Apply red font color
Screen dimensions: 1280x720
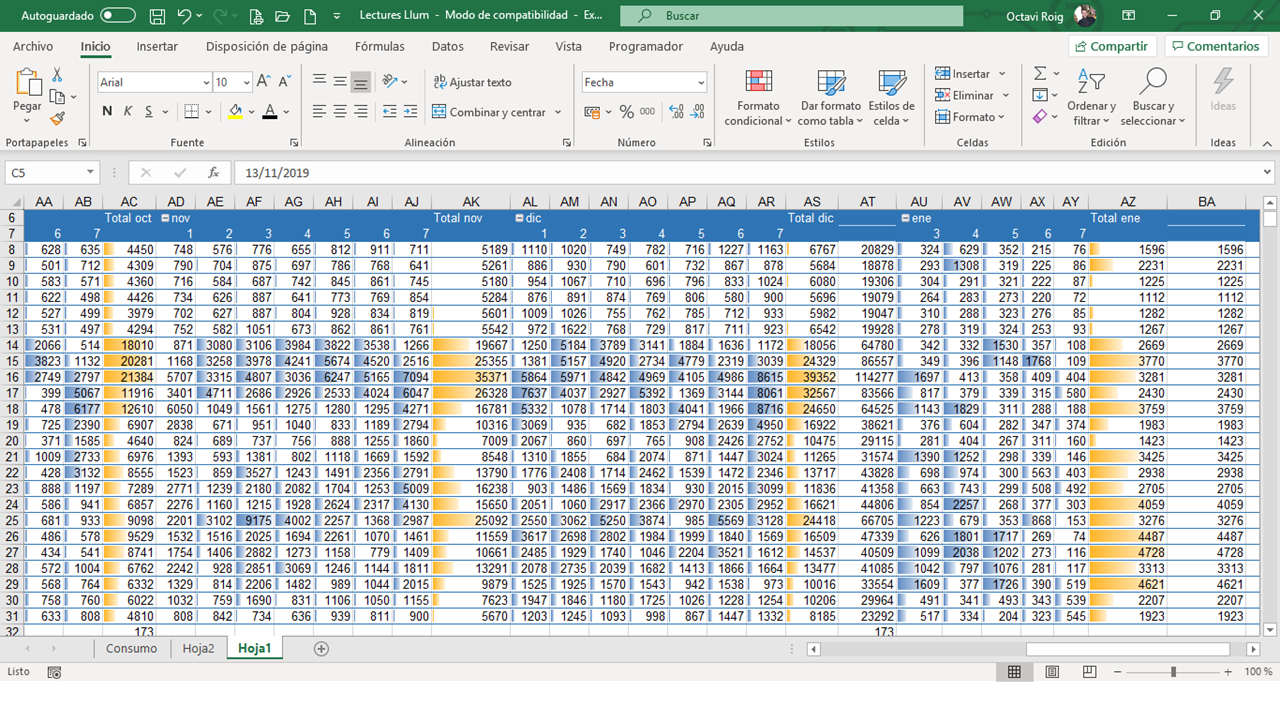pos(269,112)
